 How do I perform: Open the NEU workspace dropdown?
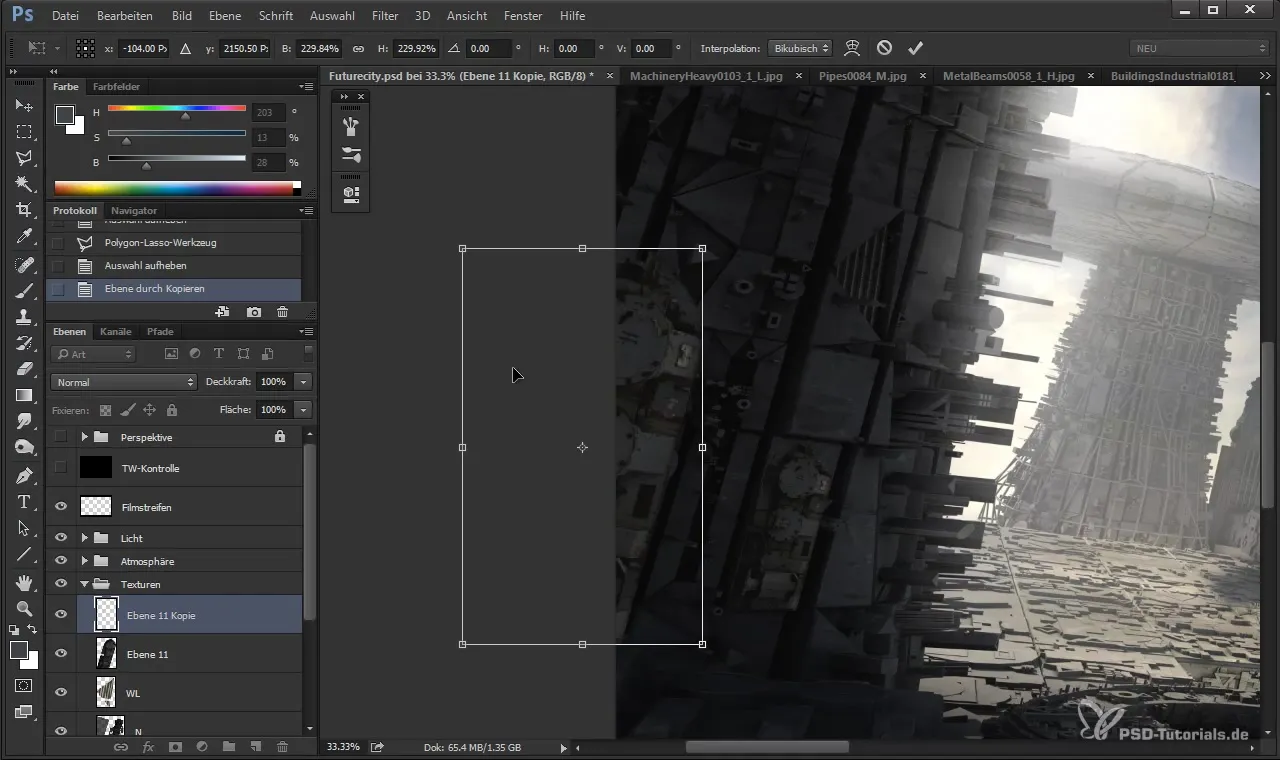pos(1199,48)
